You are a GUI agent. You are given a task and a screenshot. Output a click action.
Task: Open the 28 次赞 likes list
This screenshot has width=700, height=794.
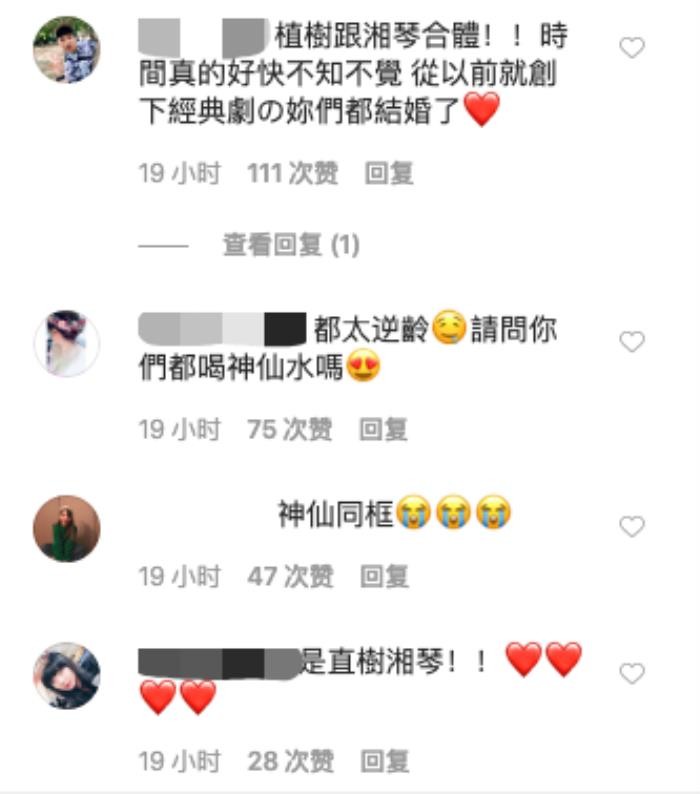click(290, 761)
